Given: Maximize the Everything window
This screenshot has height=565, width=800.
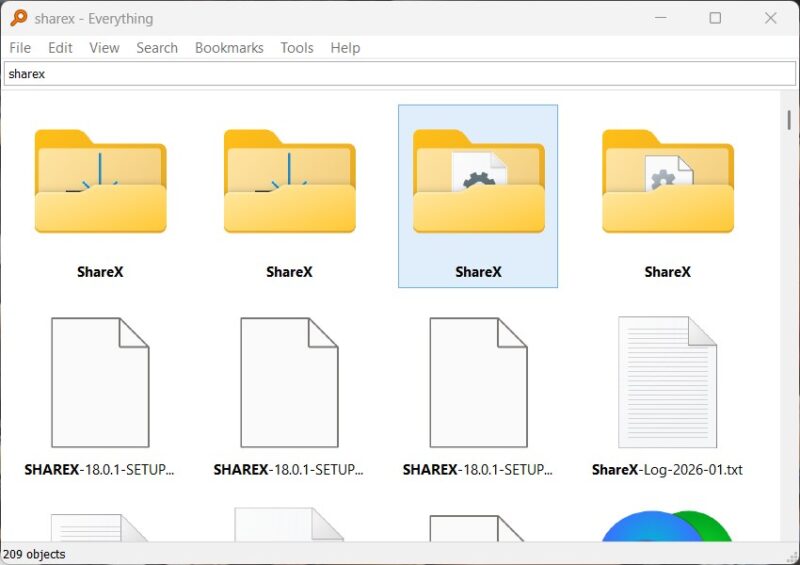Looking at the screenshot, I should 715,18.
